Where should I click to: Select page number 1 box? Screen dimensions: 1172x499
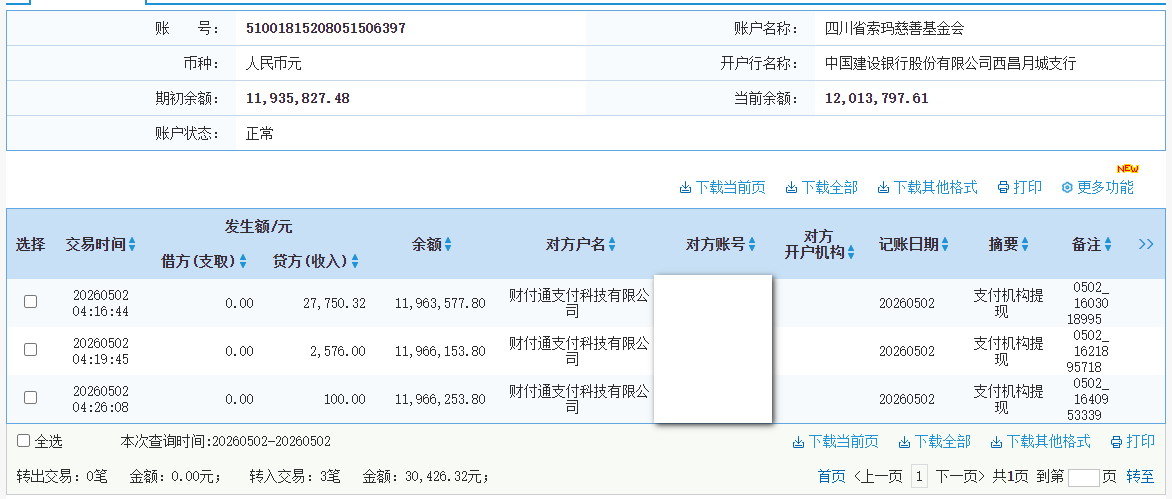[x=919, y=476]
